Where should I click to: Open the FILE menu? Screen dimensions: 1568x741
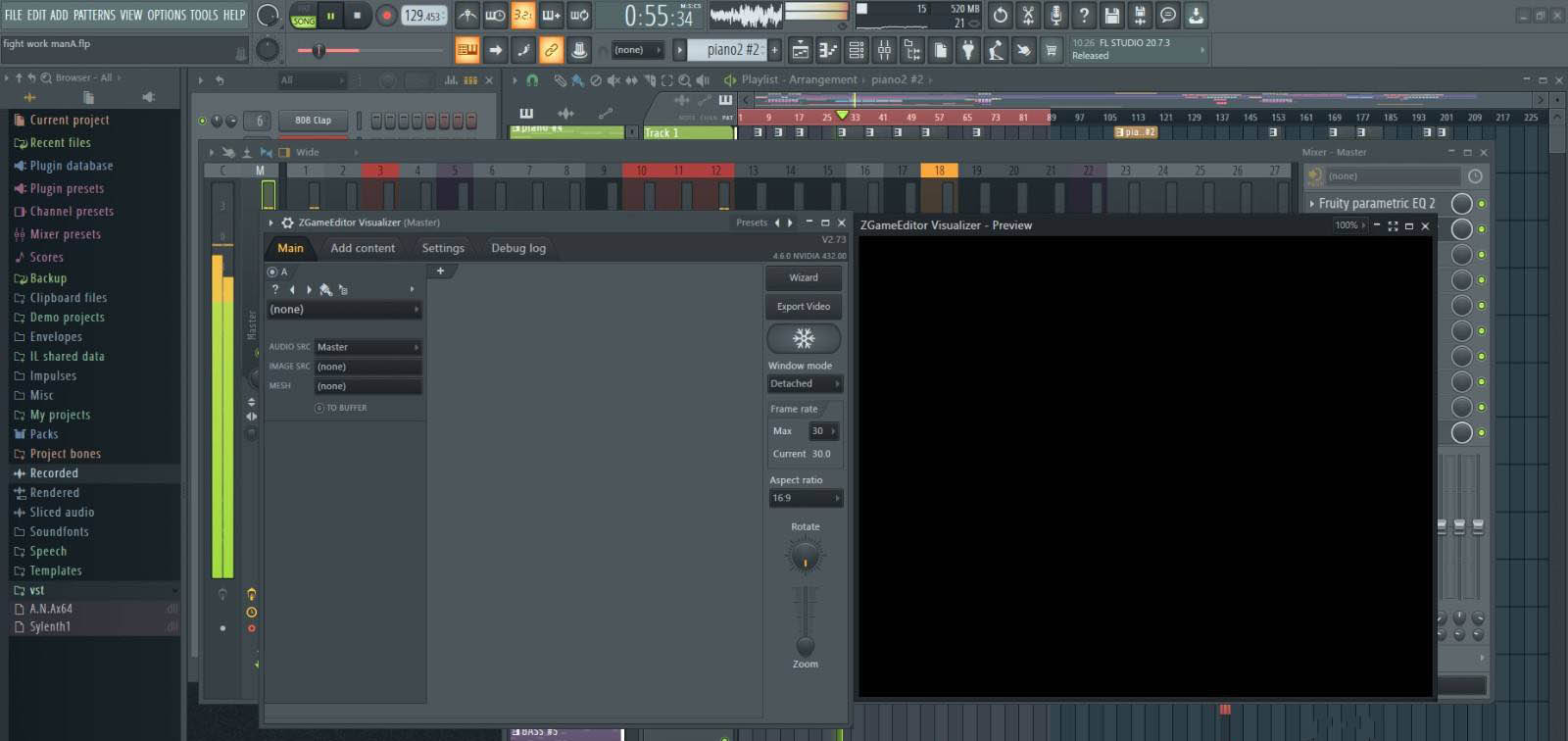(x=13, y=15)
